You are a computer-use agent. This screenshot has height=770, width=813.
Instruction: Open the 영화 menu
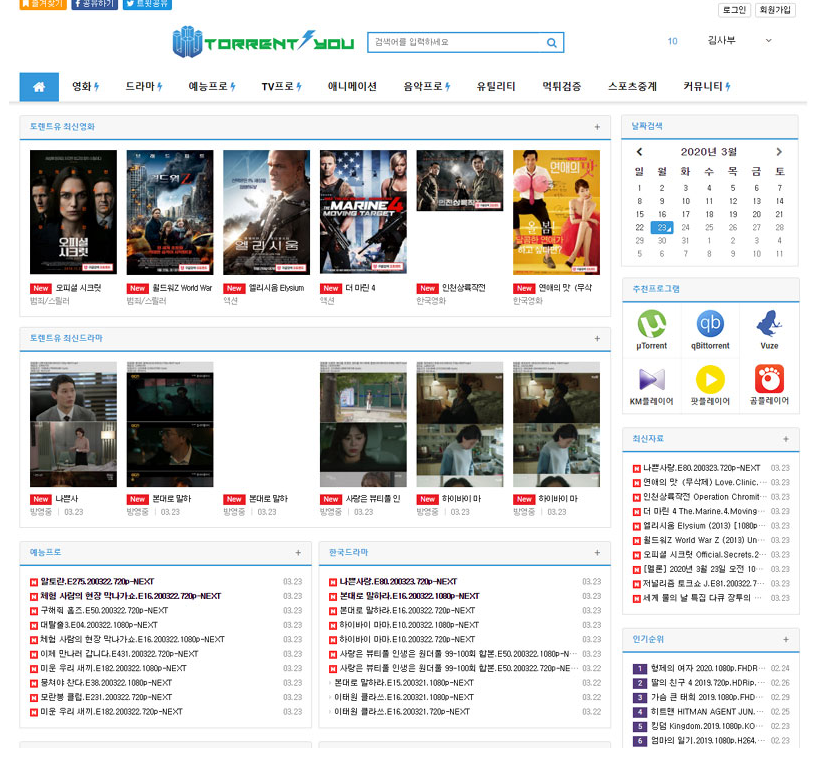[x=86, y=87]
